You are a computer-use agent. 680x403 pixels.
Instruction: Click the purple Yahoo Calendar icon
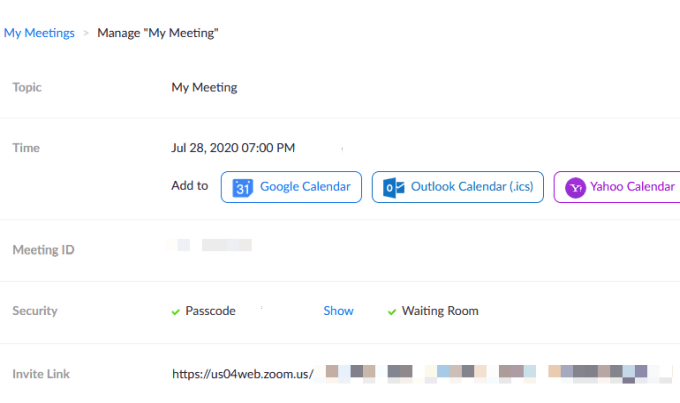pos(575,187)
